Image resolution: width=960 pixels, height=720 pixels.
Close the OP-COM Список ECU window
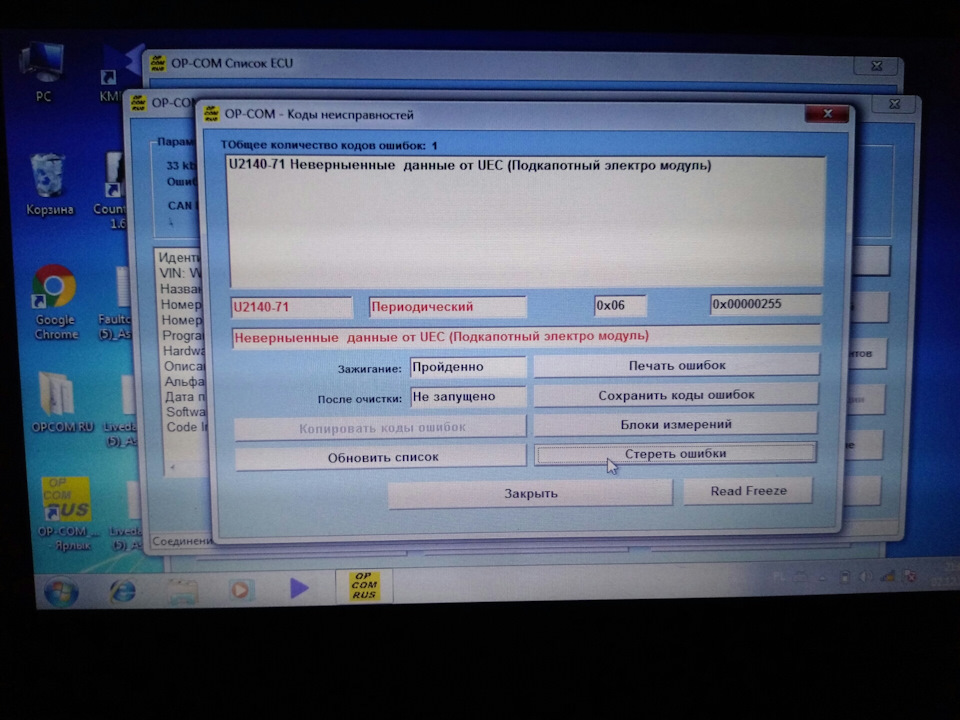coord(877,66)
